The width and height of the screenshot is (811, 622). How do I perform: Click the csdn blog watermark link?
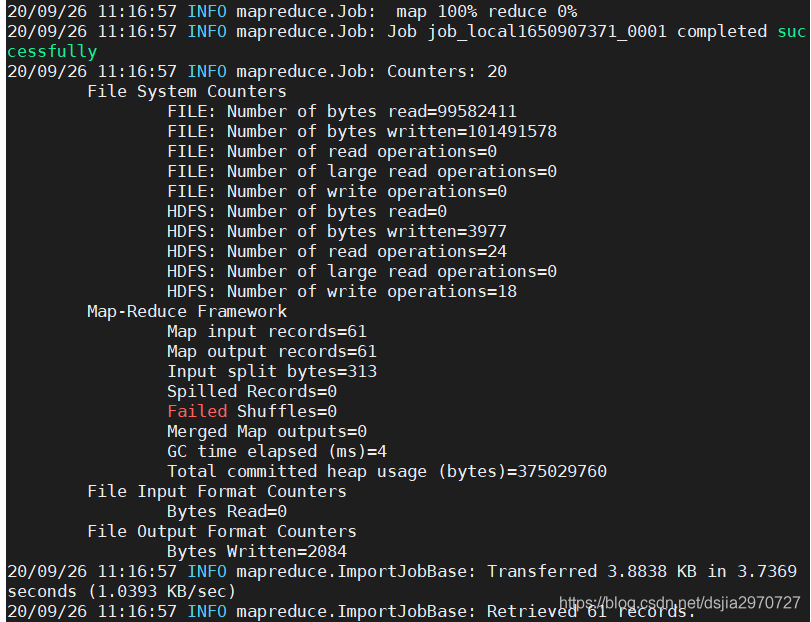pos(679,603)
